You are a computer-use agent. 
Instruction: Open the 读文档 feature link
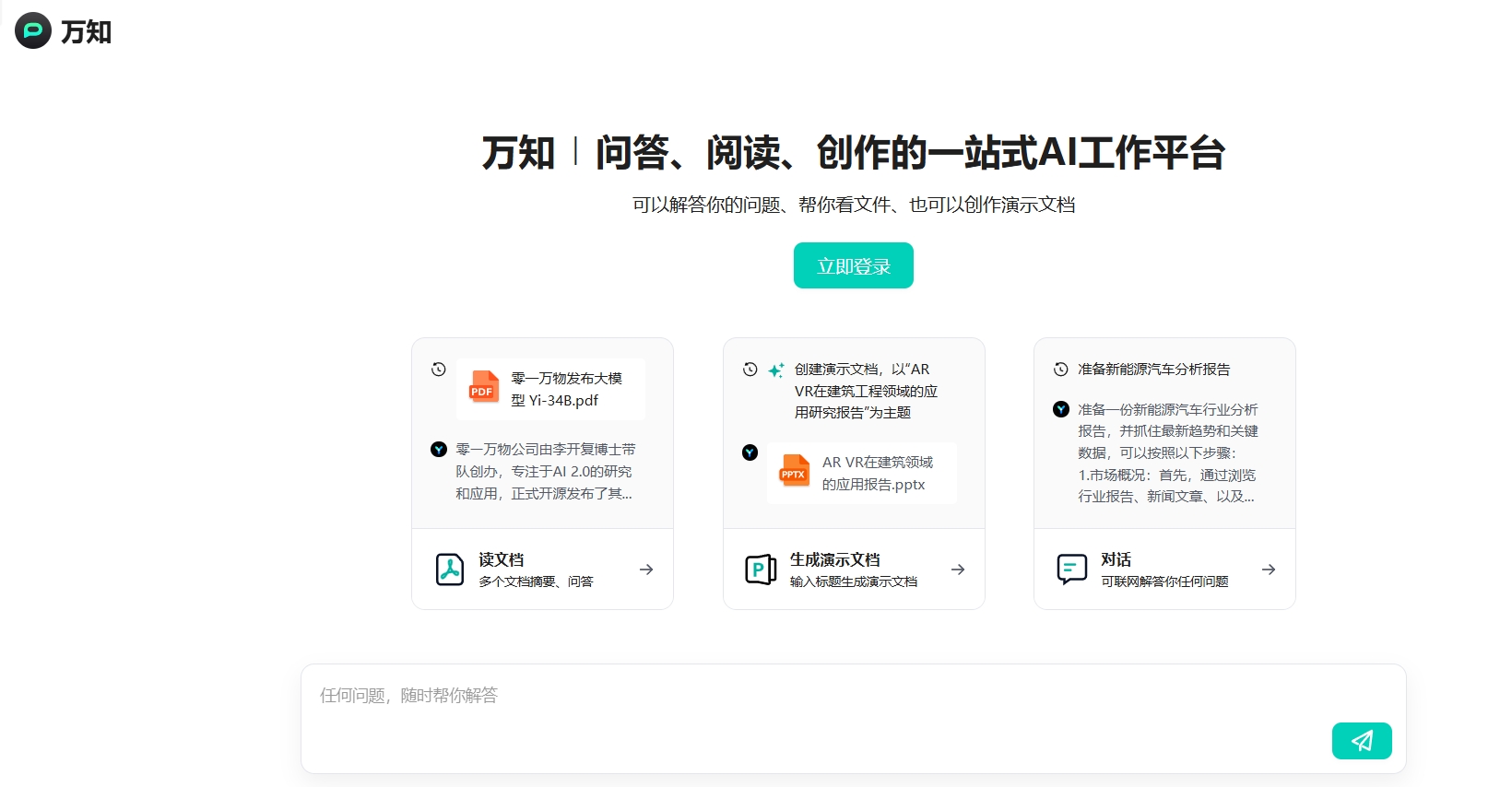543,570
